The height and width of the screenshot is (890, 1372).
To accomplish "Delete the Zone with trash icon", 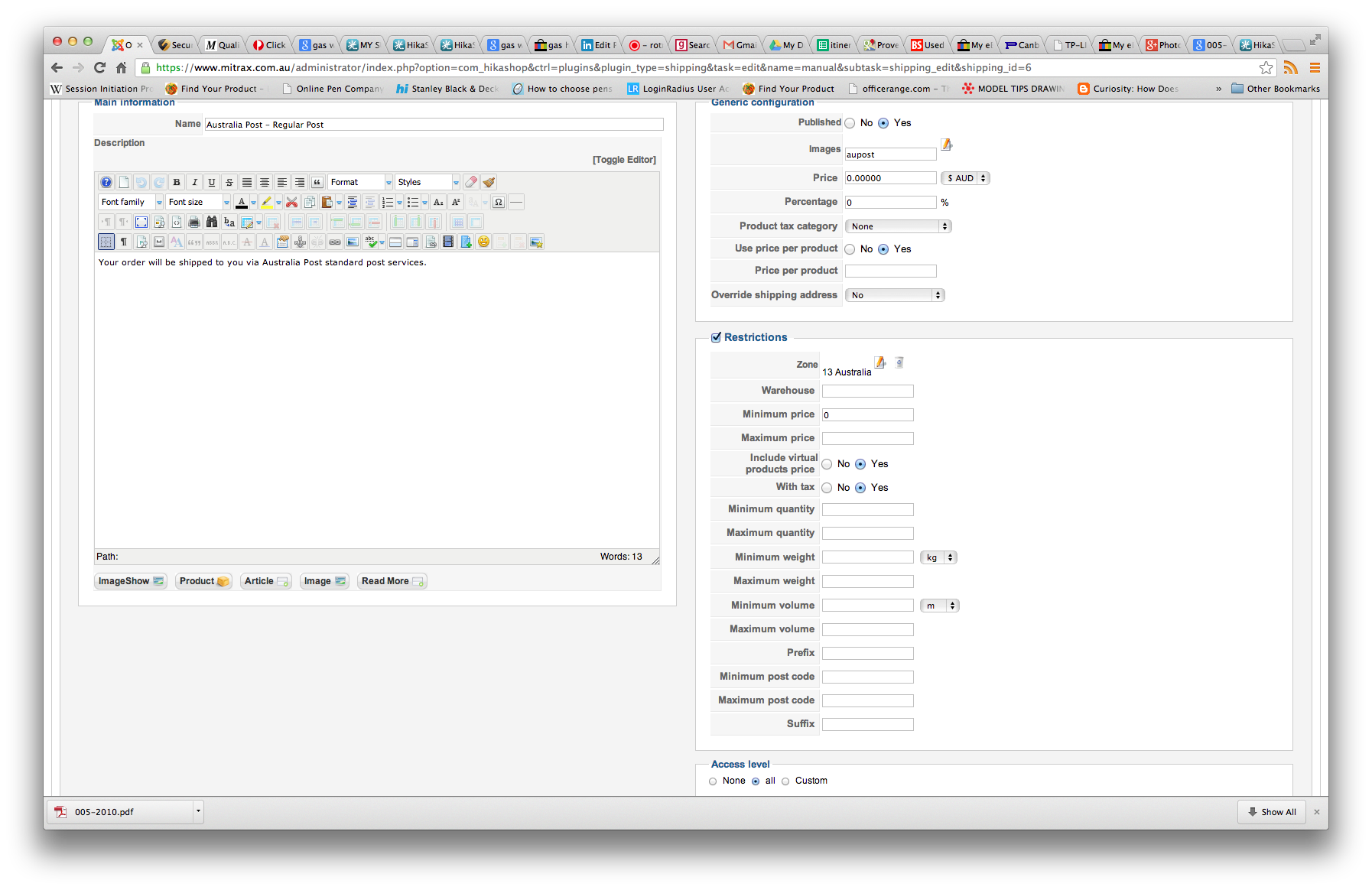I will (899, 362).
